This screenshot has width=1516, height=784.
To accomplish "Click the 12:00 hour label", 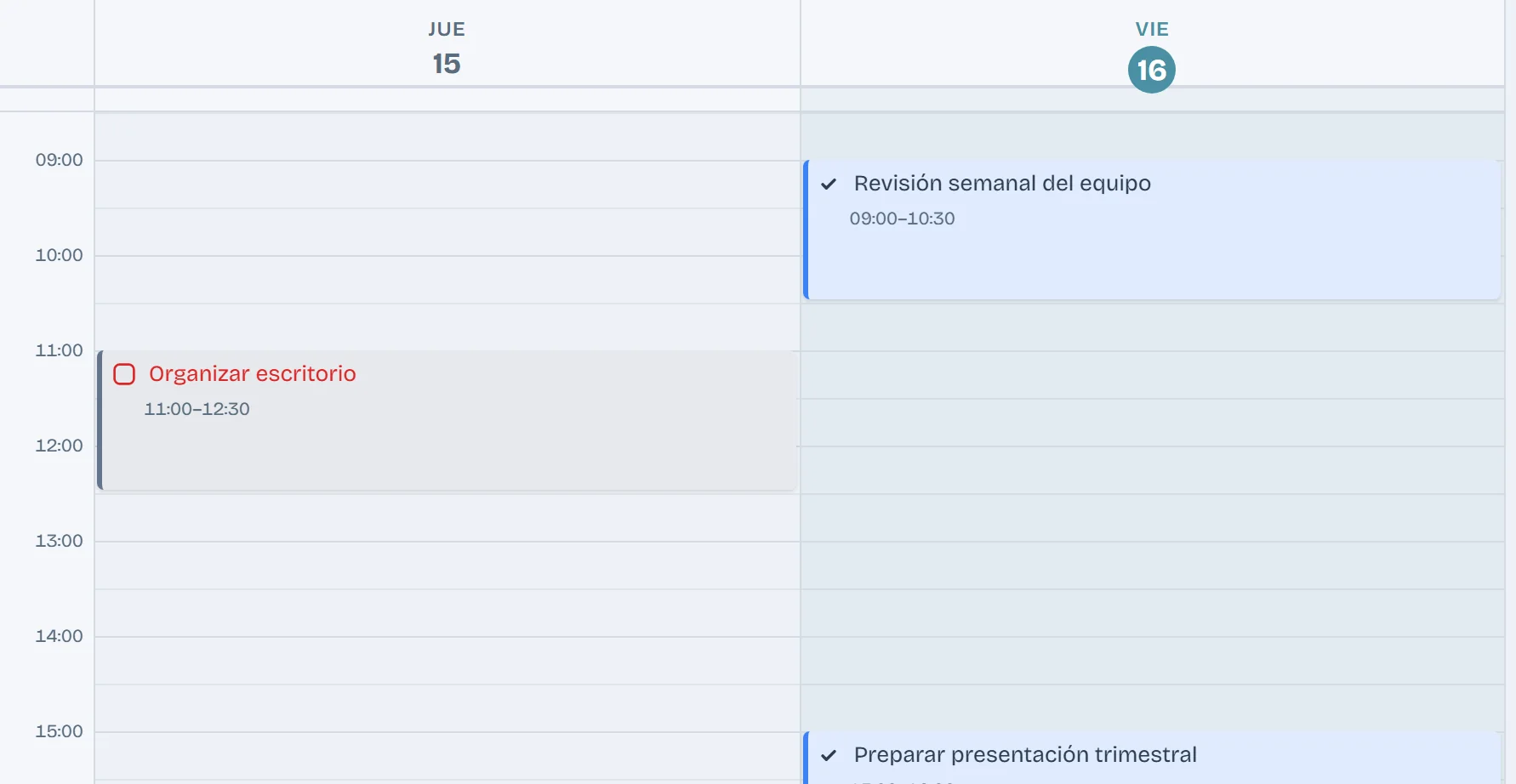I will pyautogui.click(x=59, y=446).
